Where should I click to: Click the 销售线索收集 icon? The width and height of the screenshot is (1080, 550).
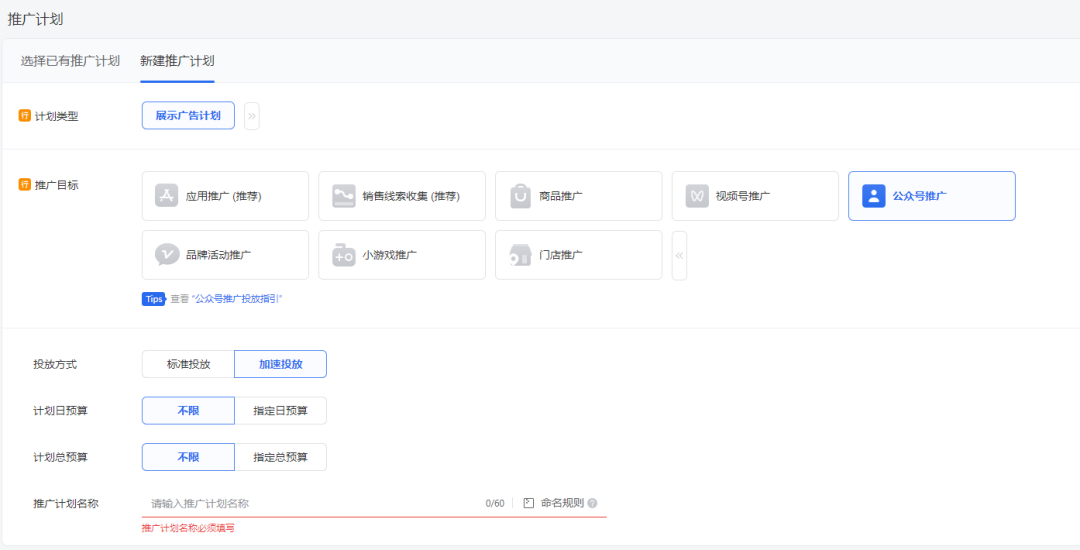coord(344,195)
